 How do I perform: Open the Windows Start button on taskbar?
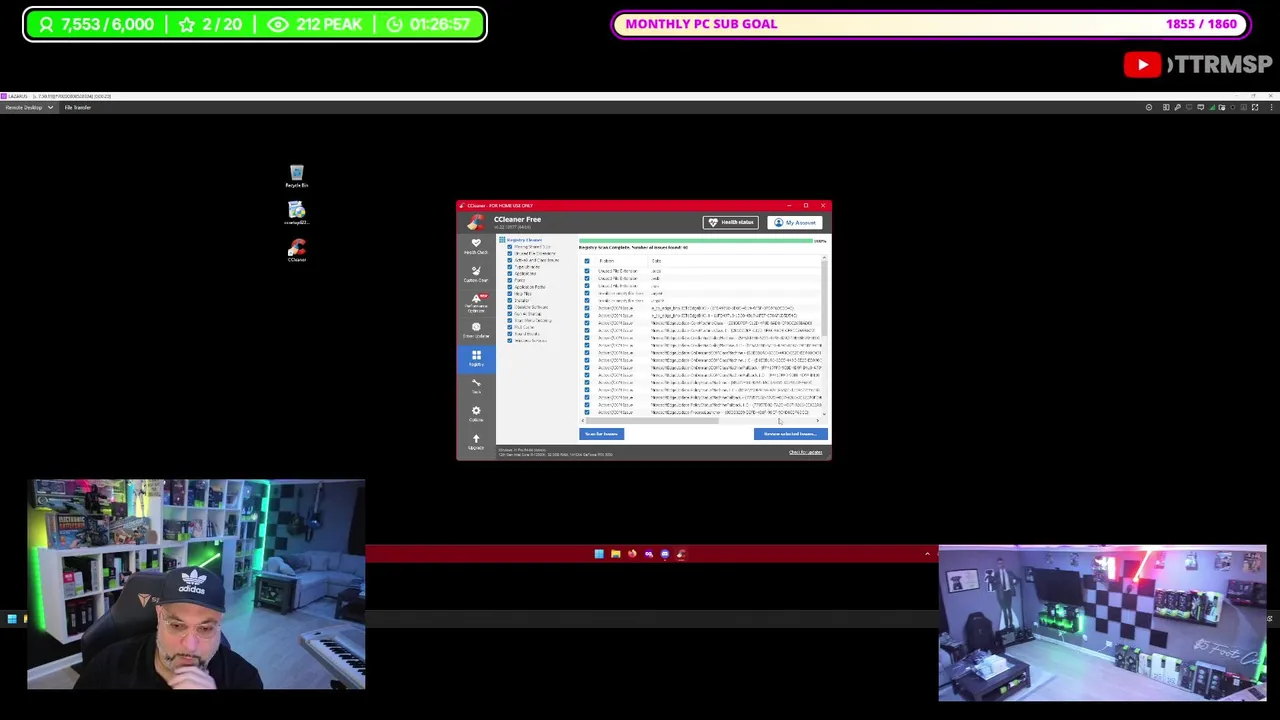(x=599, y=554)
